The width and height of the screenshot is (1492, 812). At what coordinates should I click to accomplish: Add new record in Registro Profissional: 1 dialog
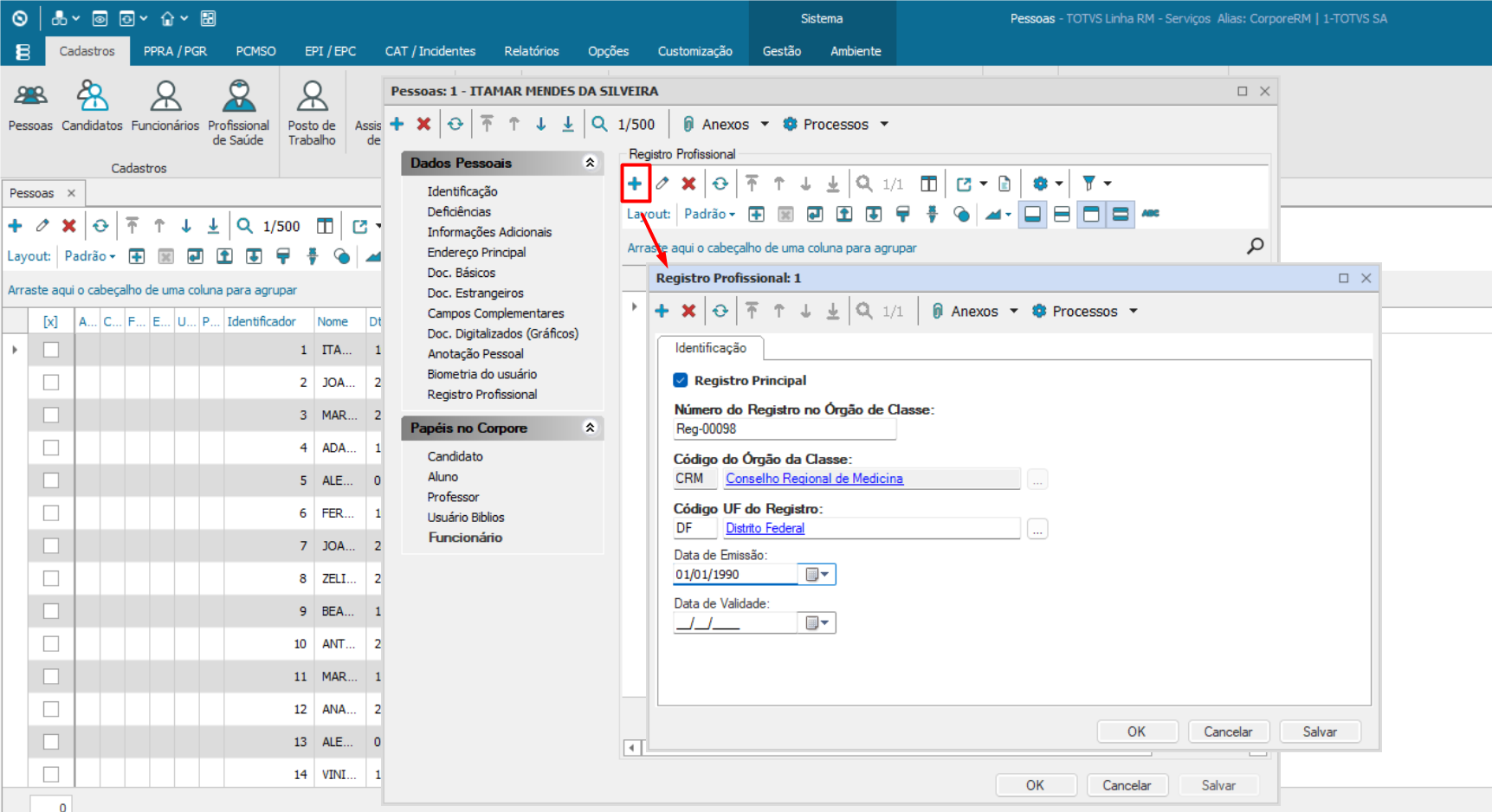tap(662, 311)
